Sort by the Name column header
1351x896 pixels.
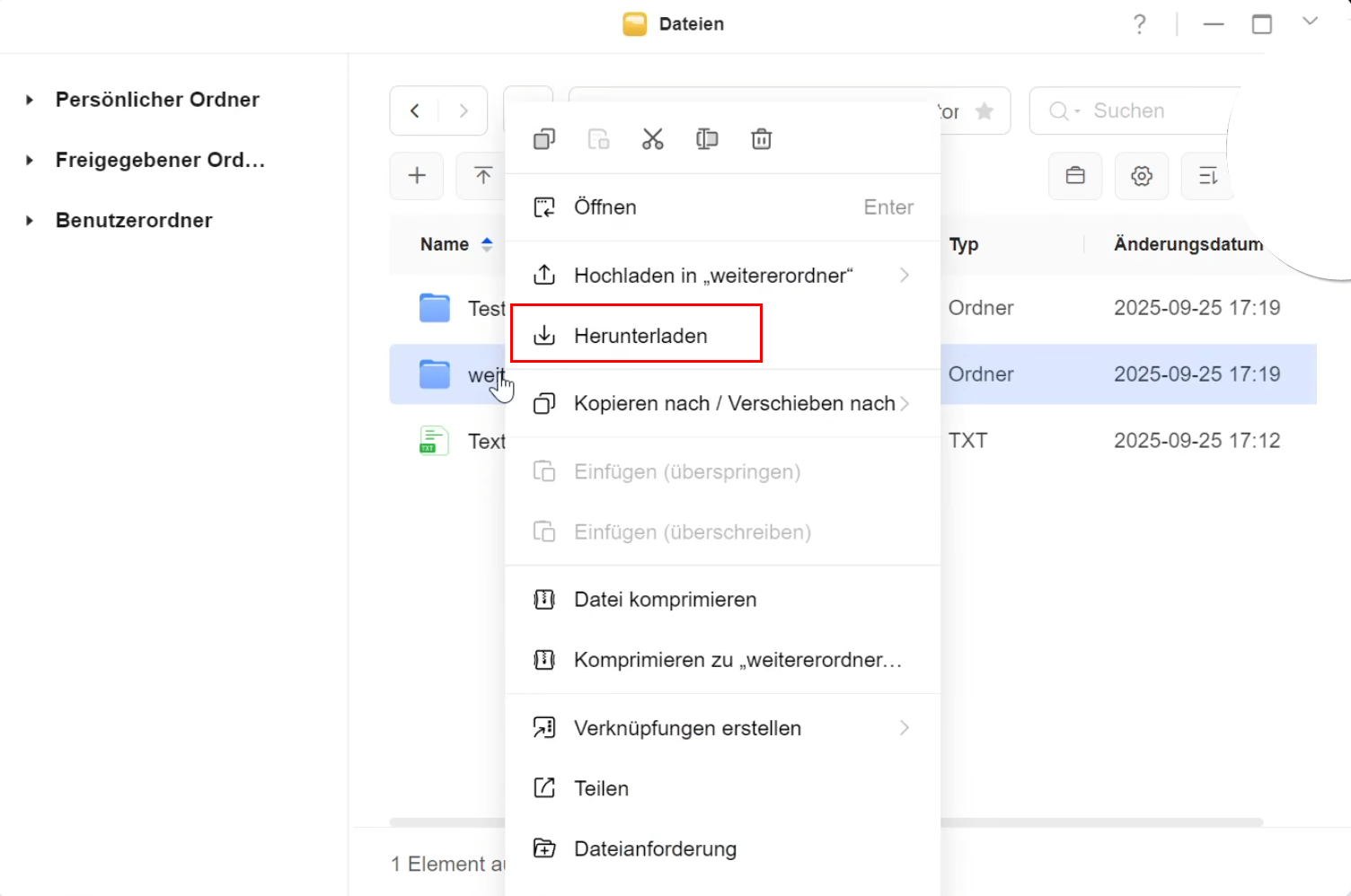(445, 244)
